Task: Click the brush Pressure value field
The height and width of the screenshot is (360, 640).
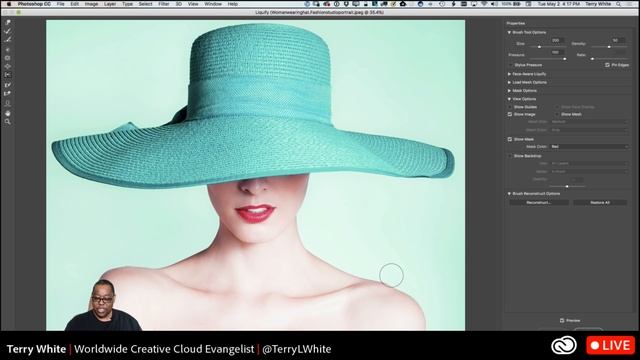Action: [557, 53]
